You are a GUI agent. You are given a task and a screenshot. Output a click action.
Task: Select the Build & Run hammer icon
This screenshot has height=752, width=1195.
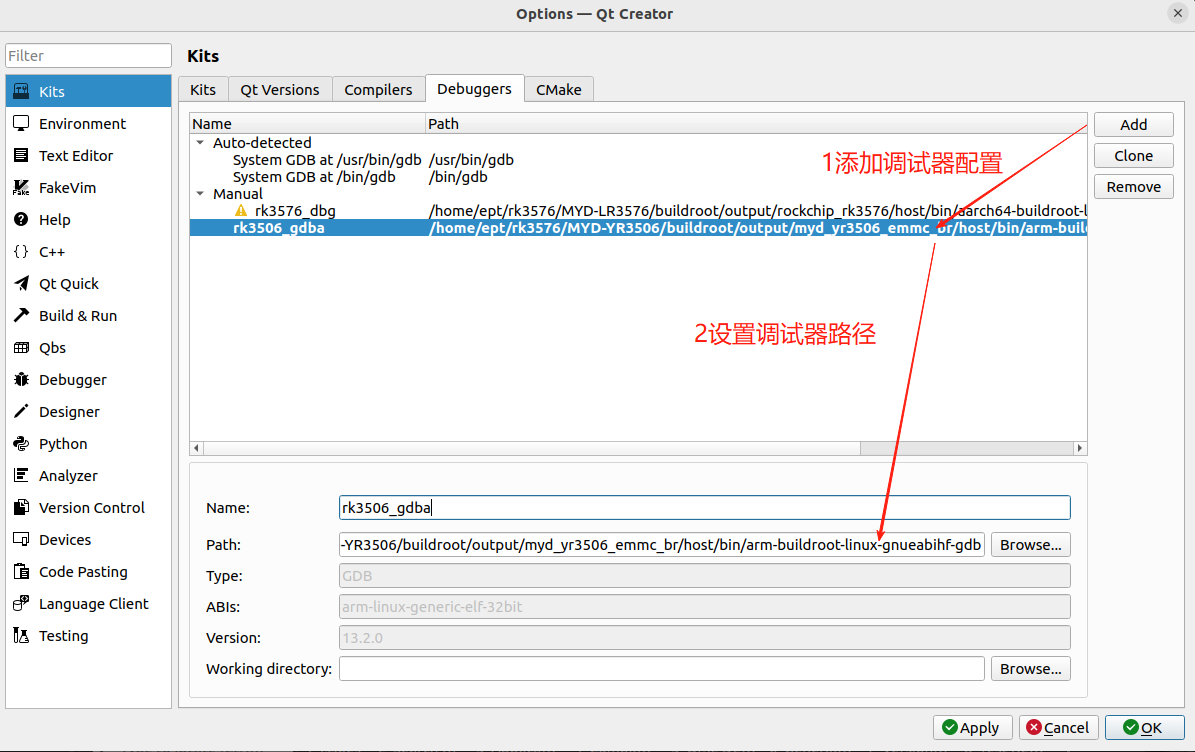[21, 315]
